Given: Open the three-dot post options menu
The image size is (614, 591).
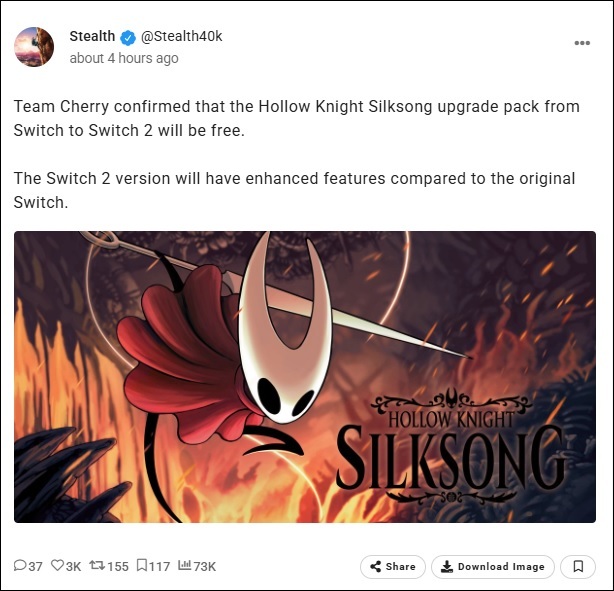Looking at the screenshot, I should [x=582, y=43].
